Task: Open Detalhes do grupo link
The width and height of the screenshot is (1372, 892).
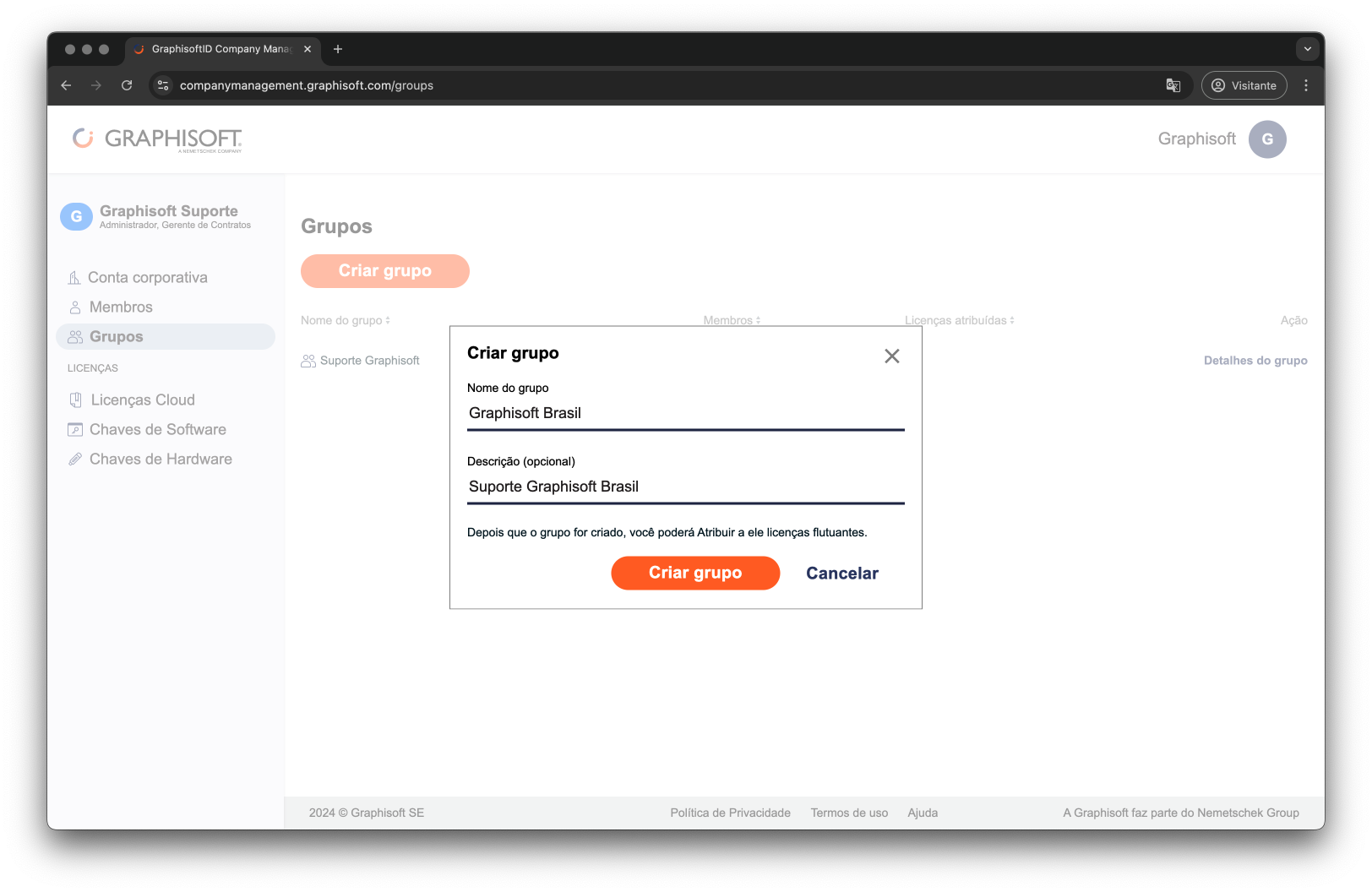Action: click(1255, 361)
